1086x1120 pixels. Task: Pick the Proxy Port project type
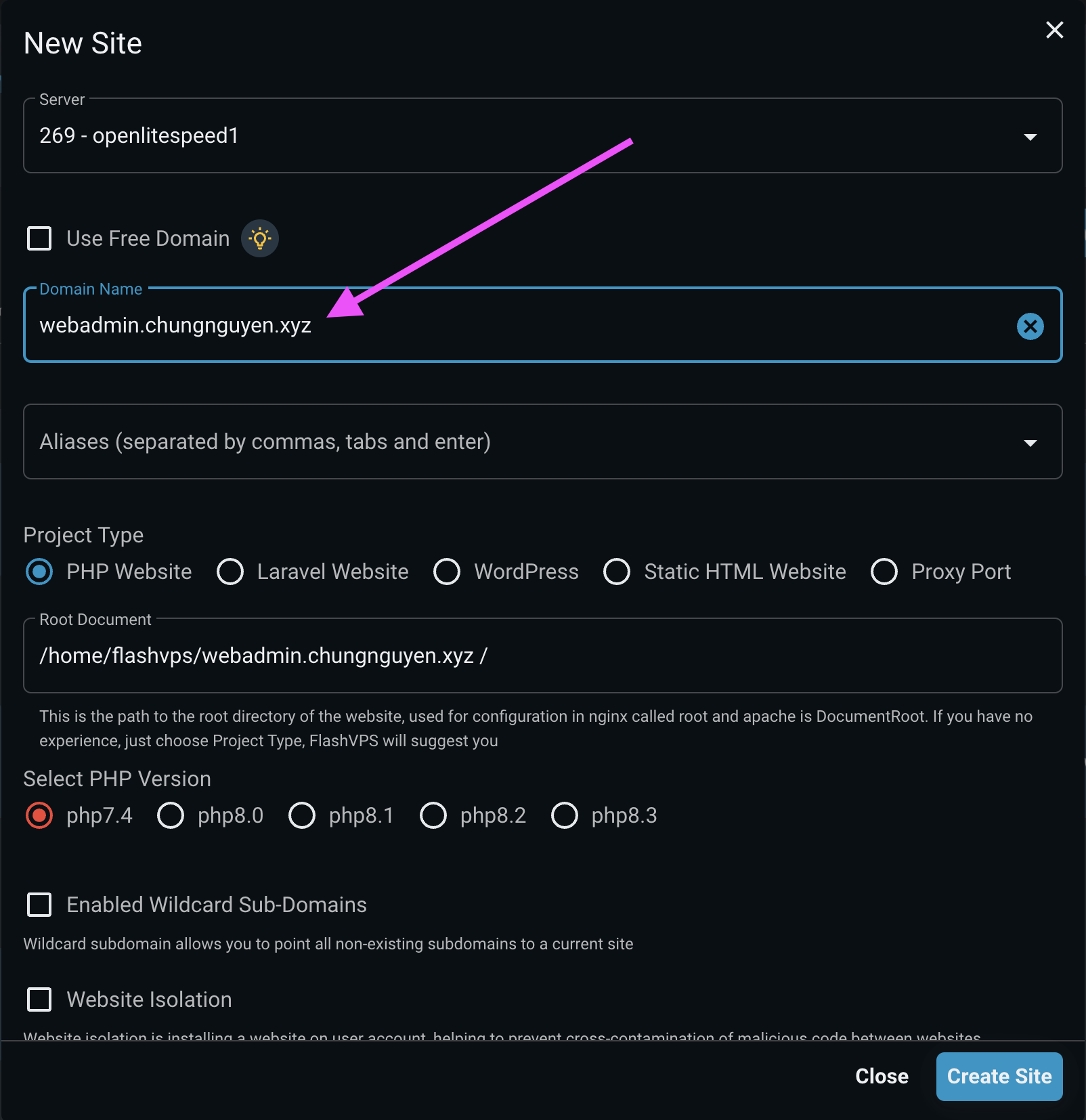[884, 572]
